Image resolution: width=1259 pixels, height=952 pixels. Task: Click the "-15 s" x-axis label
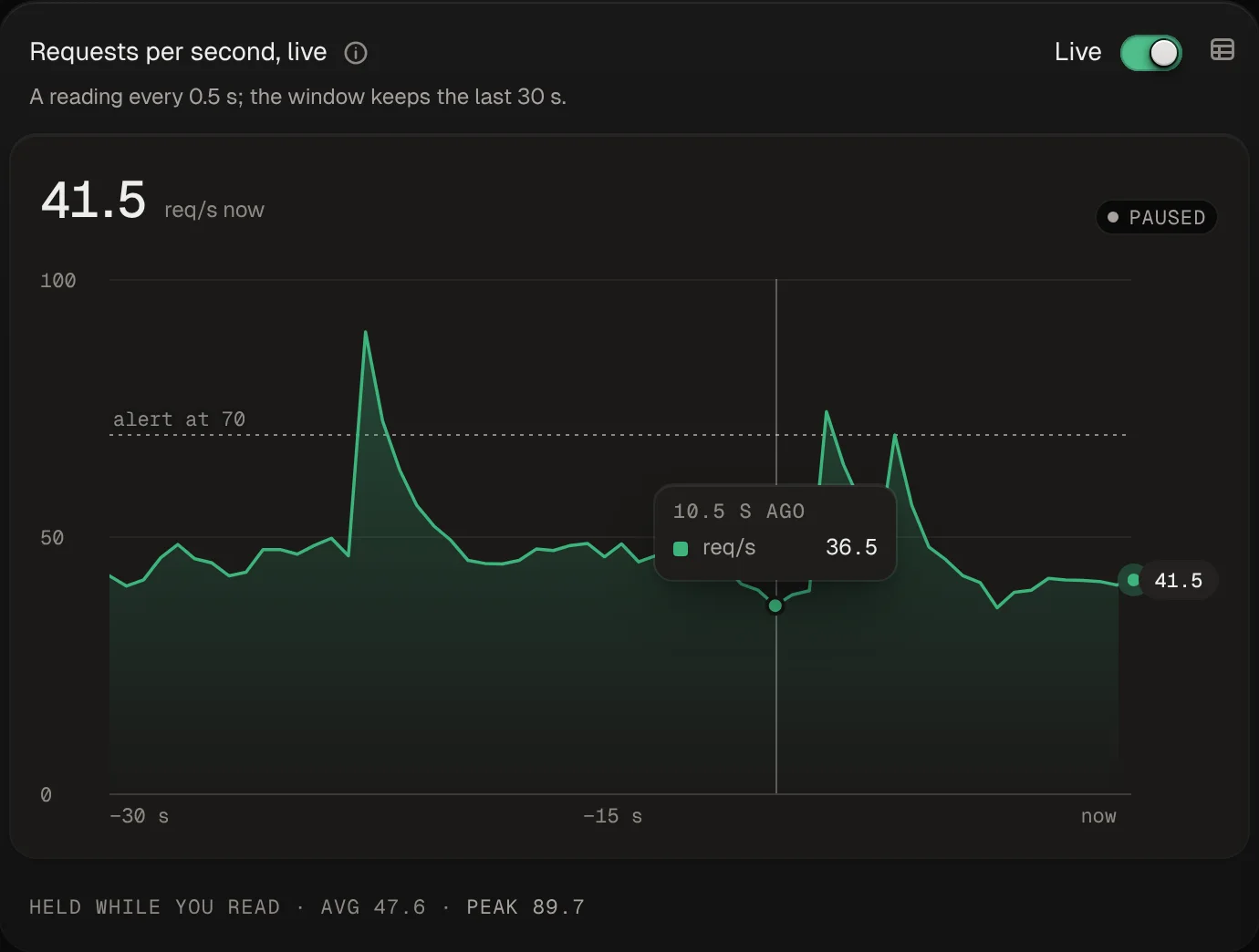point(612,816)
